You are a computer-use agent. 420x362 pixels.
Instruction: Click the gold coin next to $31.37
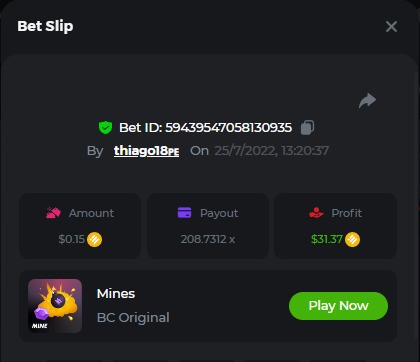click(x=352, y=239)
